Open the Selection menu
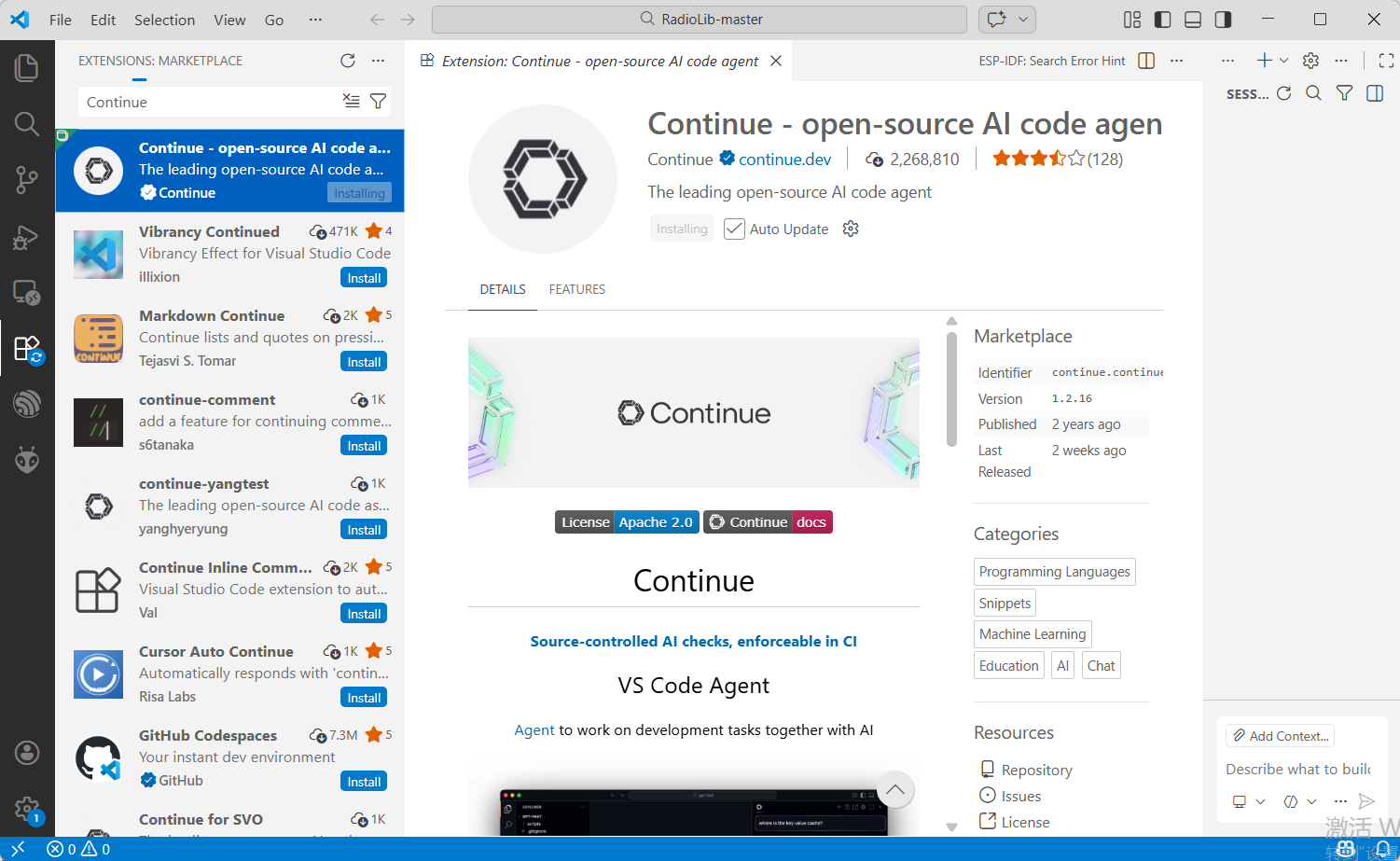 (164, 20)
